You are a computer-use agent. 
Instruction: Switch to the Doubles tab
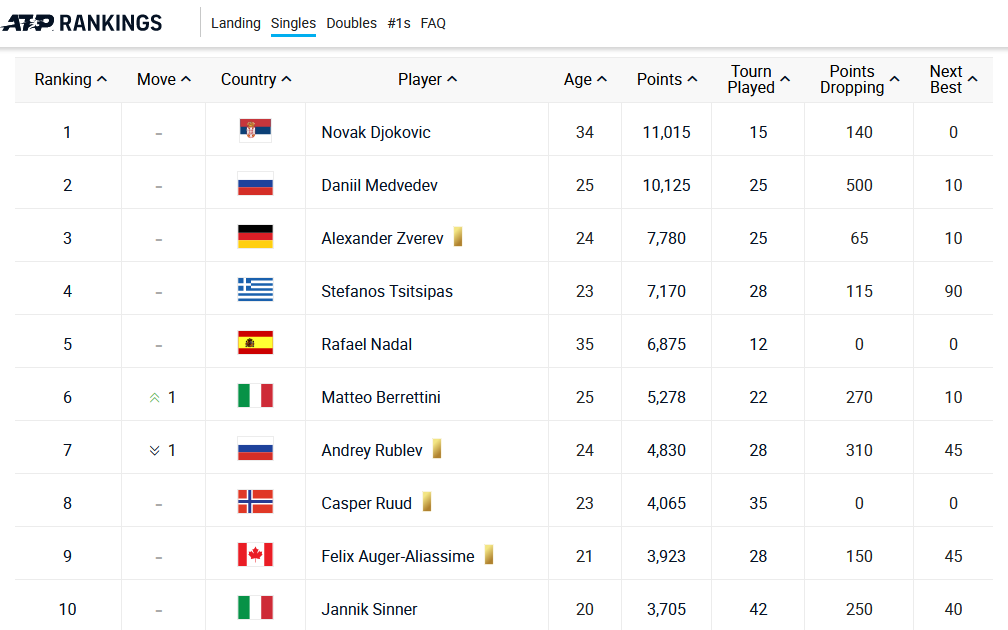tap(352, 23)
